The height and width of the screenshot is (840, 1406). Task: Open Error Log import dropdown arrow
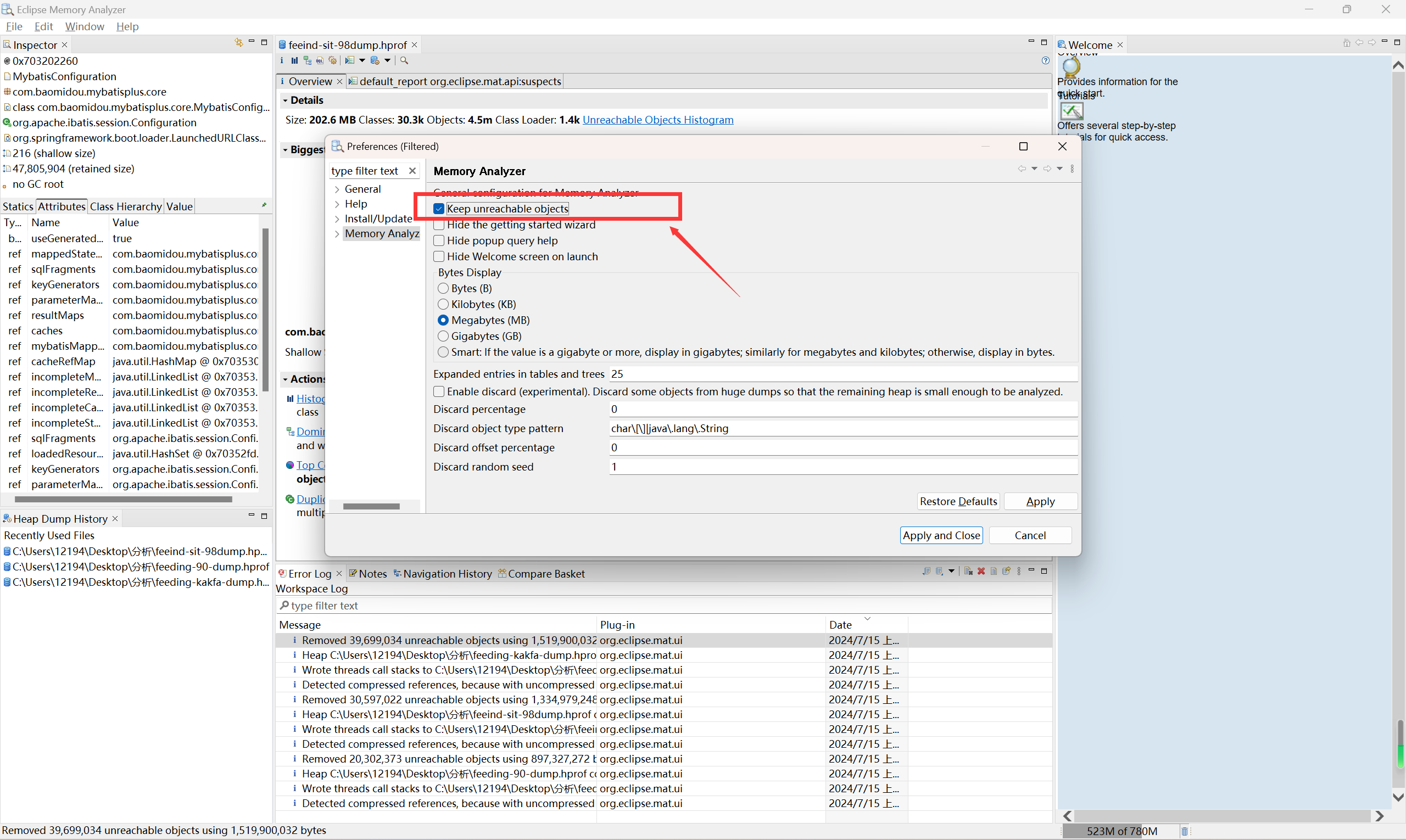[x=951, y=571]
